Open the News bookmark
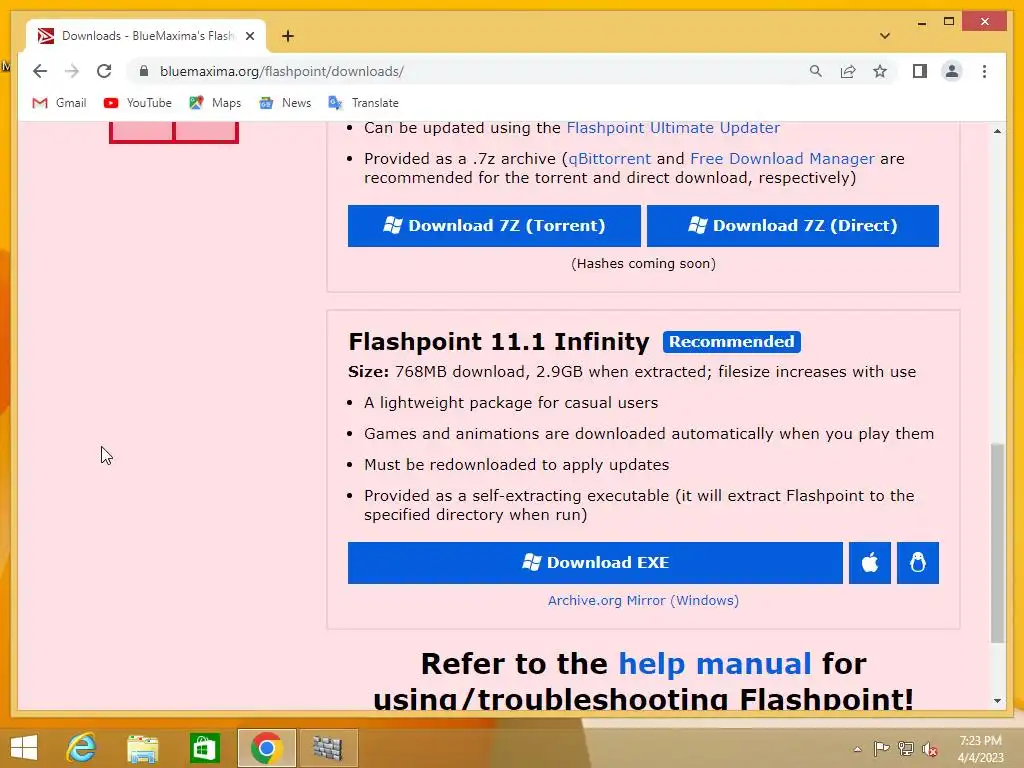 click(285, 103)
